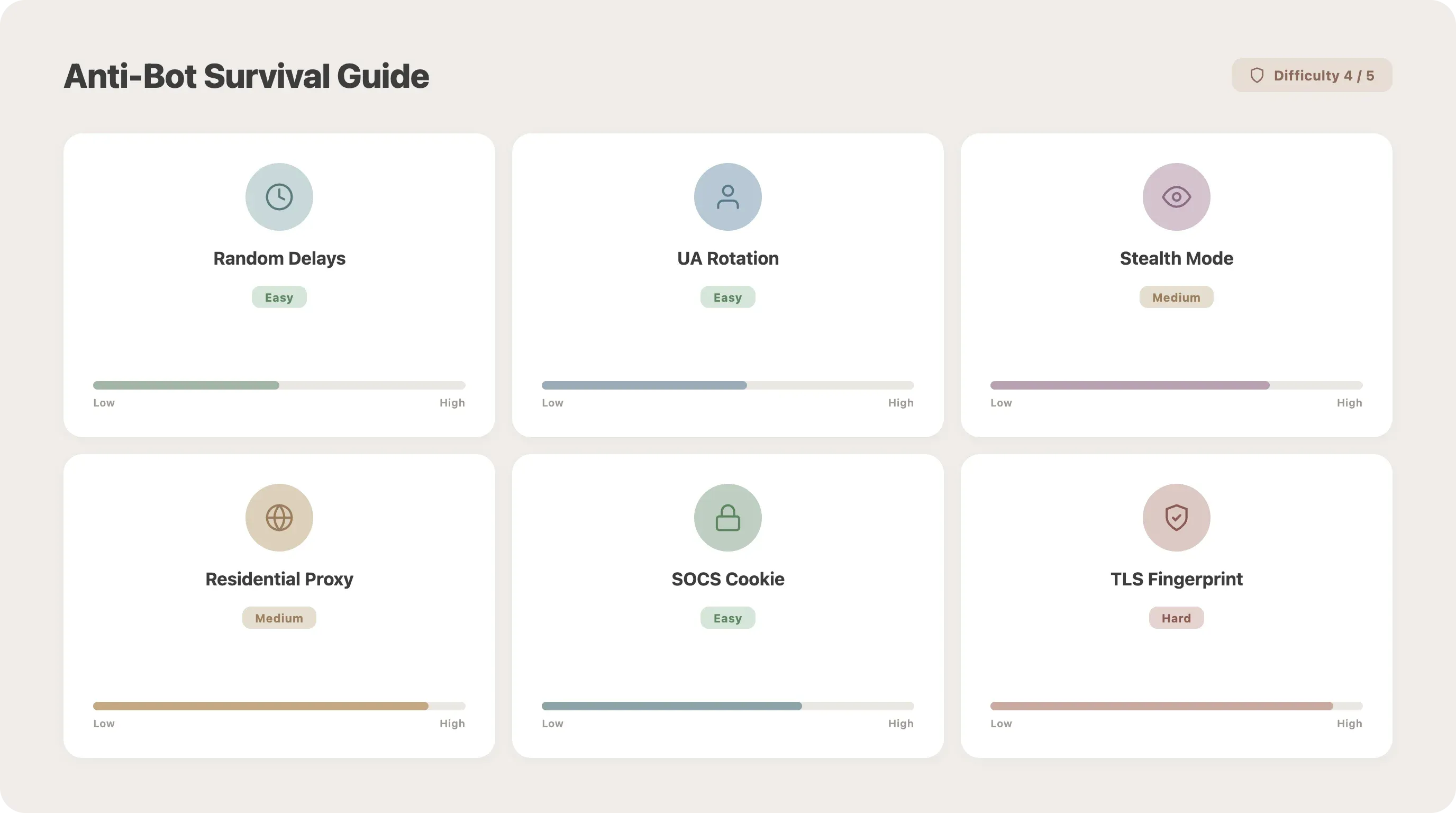This screenshot has width=1456, height=813.
Task: Click the user icon above UA Rotation
Action: point(727,197)
